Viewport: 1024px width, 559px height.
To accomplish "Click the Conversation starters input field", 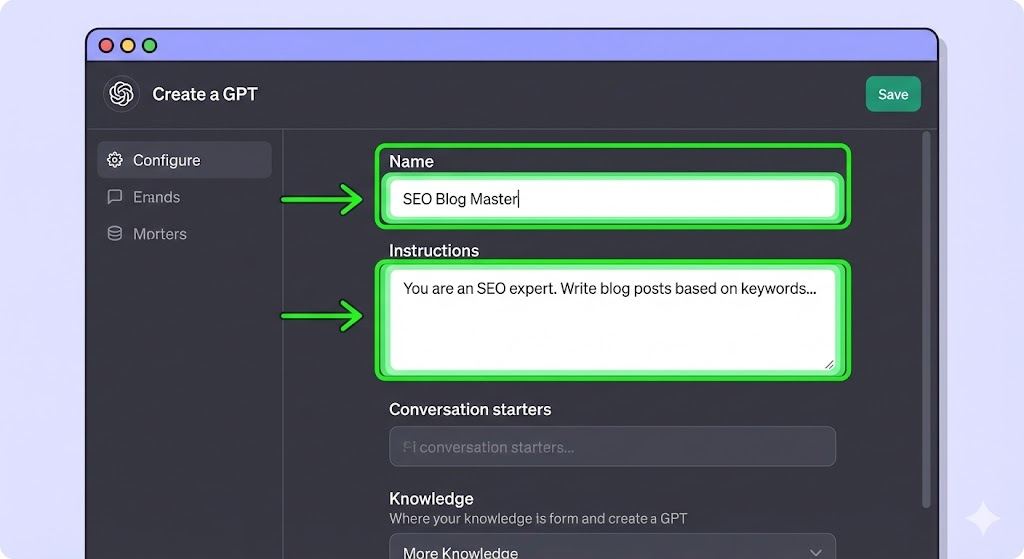I will [x=612, y=447].
